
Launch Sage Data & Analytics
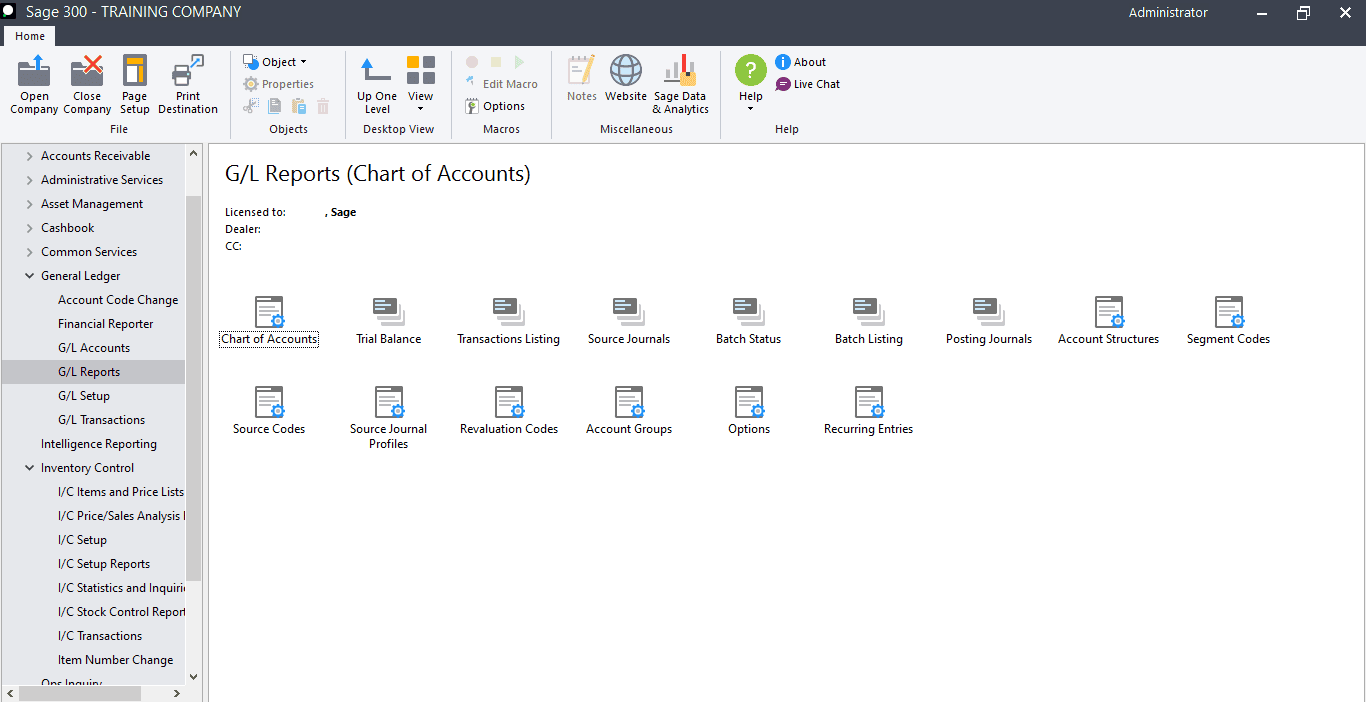pos(680,85)
